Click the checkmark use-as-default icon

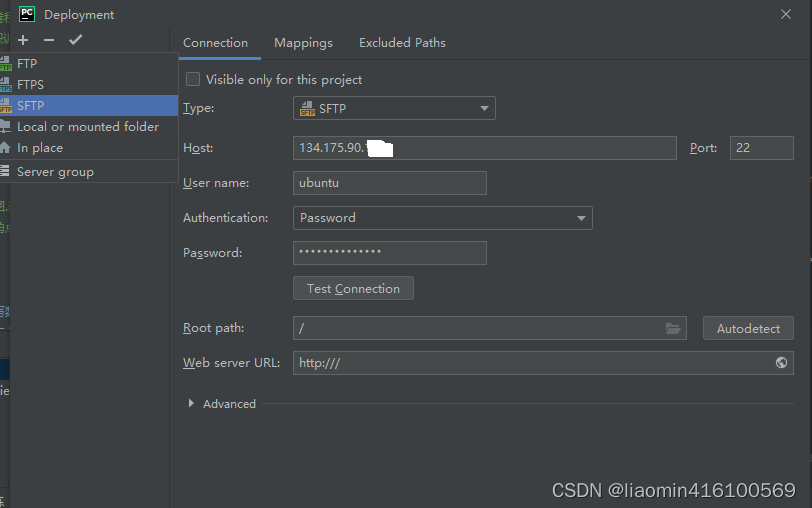tap(76, 40)
